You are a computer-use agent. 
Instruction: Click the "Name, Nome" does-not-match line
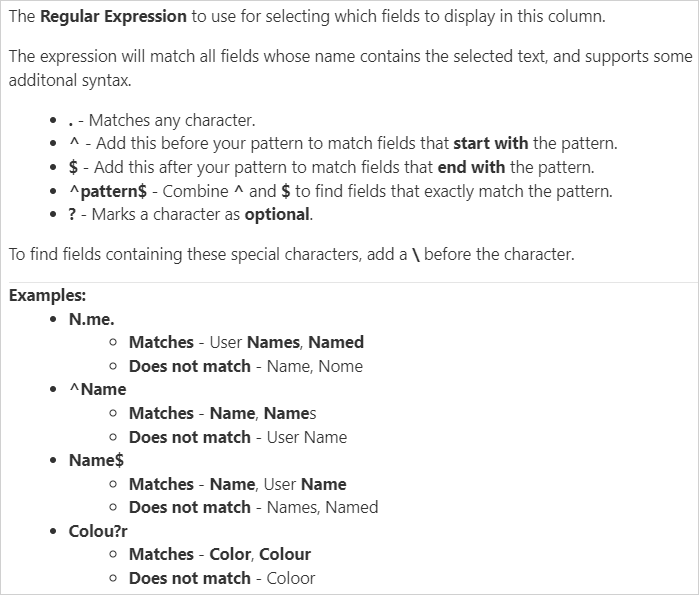click(246, 366)
